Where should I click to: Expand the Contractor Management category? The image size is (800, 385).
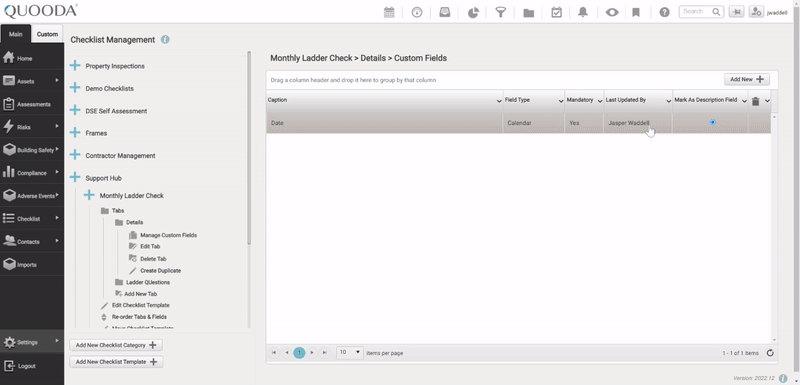[75, 155]
